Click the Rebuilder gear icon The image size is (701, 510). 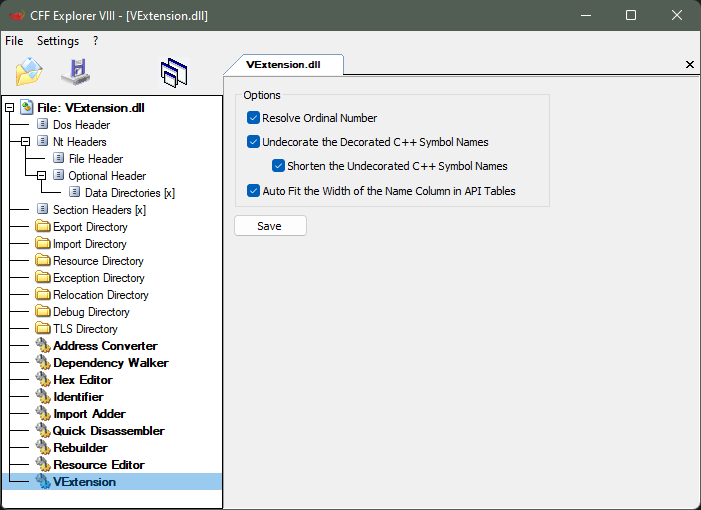43,447
